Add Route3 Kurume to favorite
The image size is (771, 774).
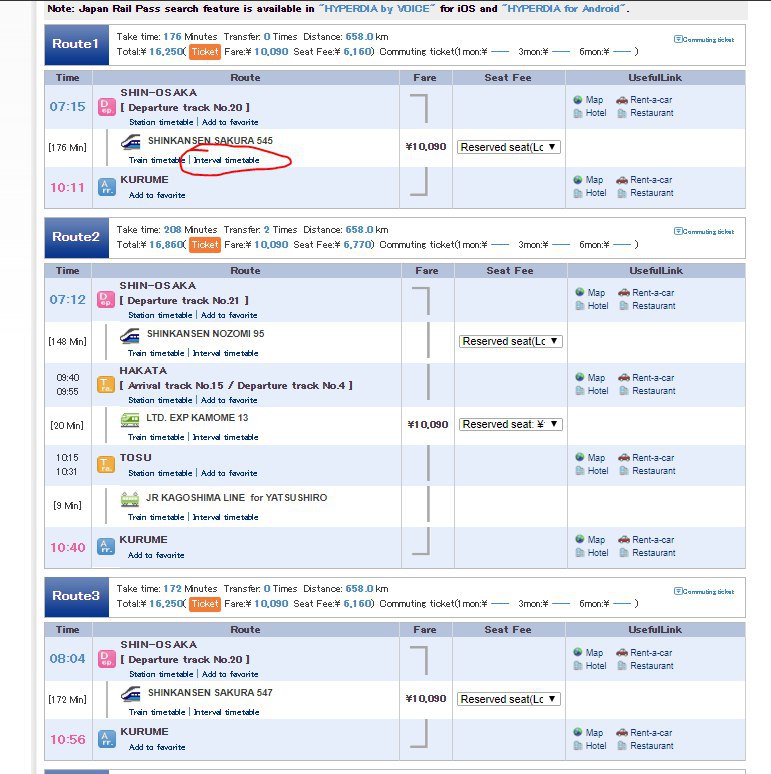point(157,747)
